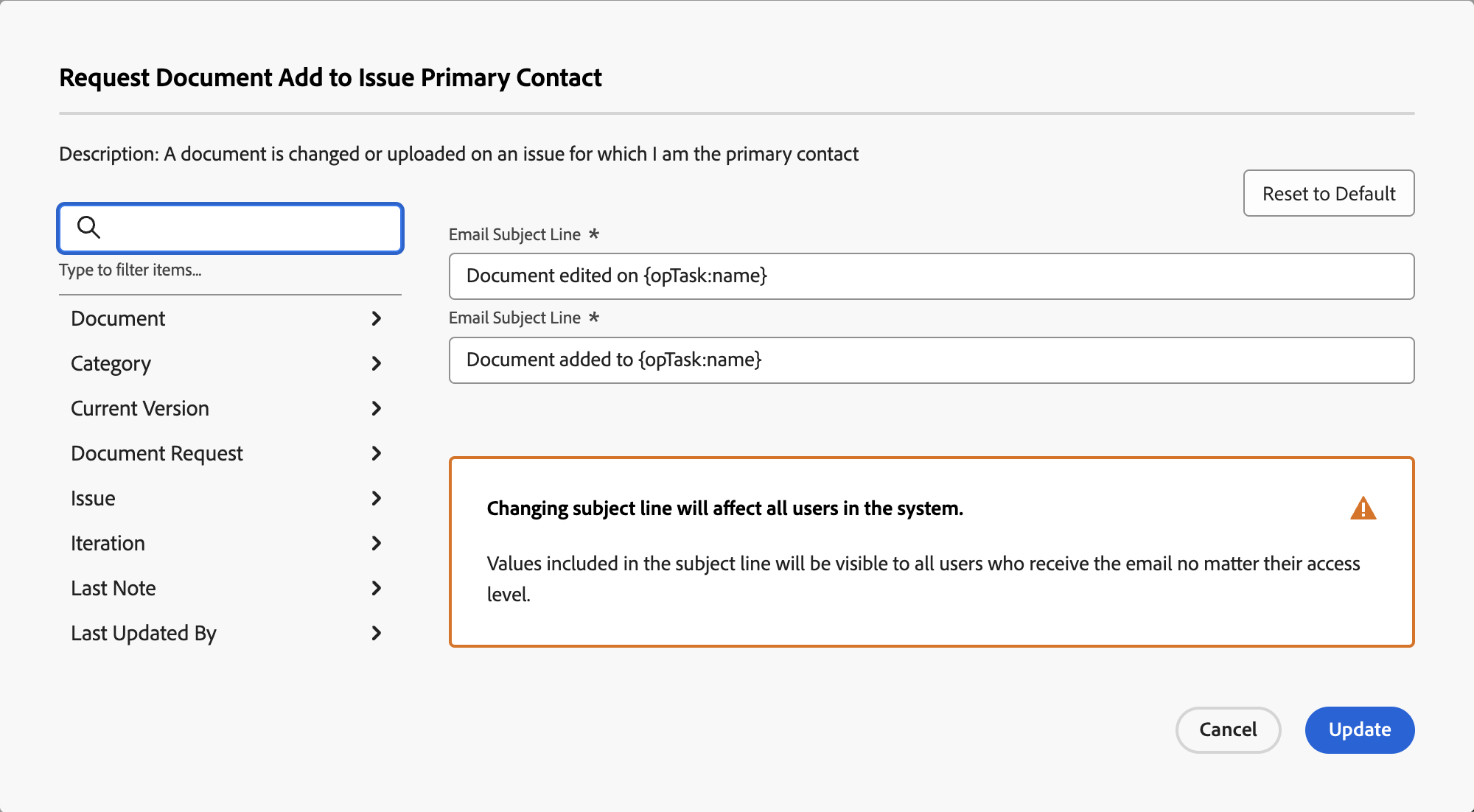Expand the Last Updated By chevron
1474x812 pixels.
point(376,633)
